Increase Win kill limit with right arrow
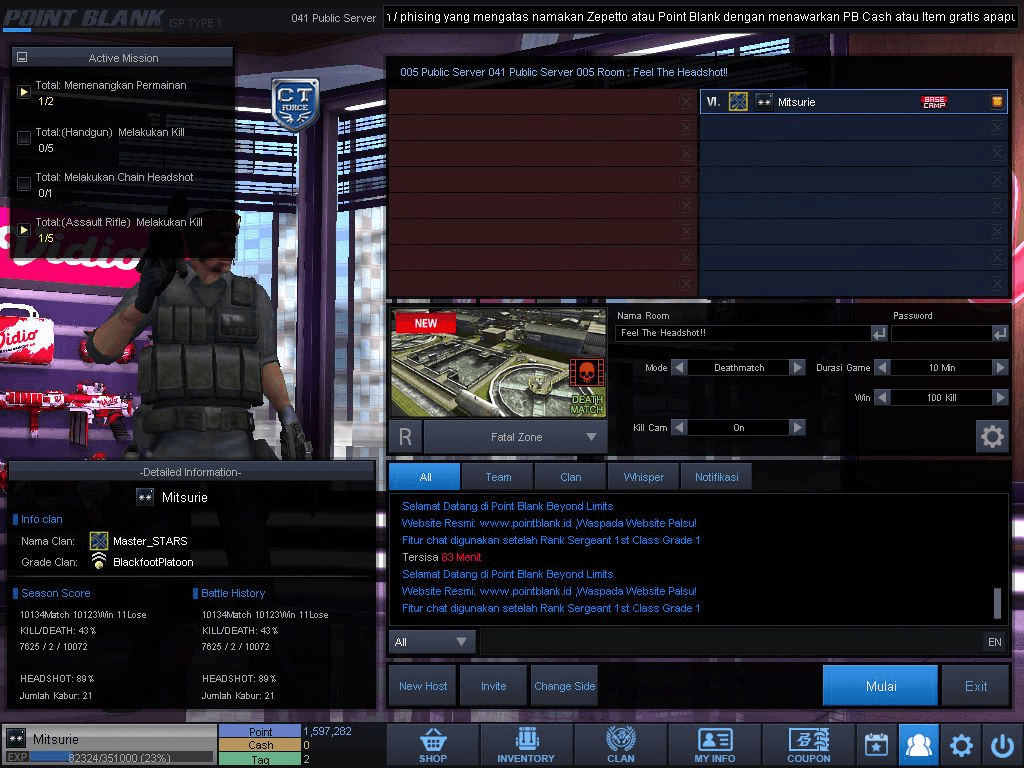The height and width of the screenshot is (768, 1024). 1000,397
